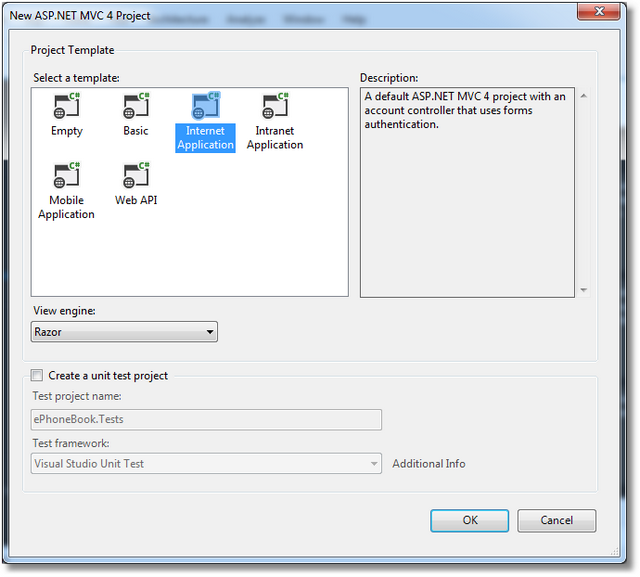
Task: Click the description text about forms authentication
Action: click(465, 110)
